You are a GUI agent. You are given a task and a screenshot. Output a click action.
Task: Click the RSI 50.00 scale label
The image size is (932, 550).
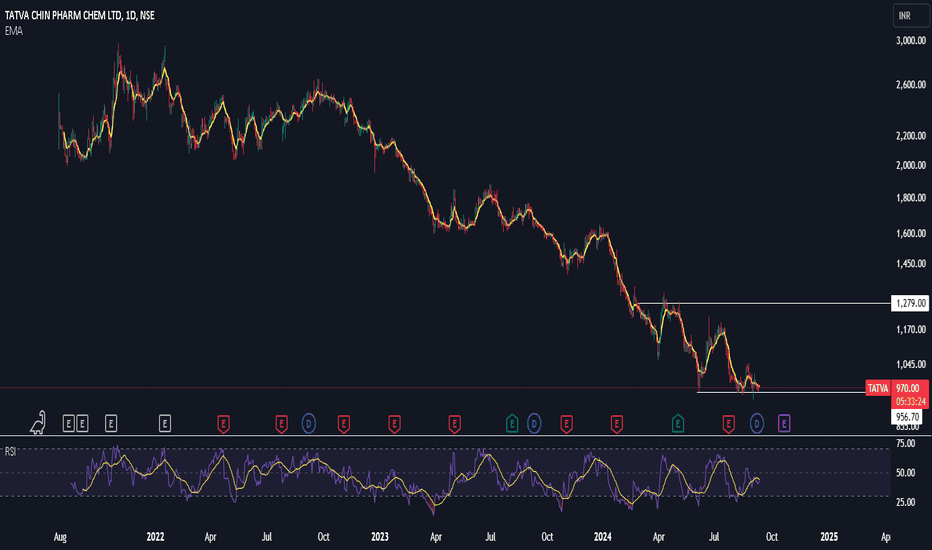pos(905,473)
